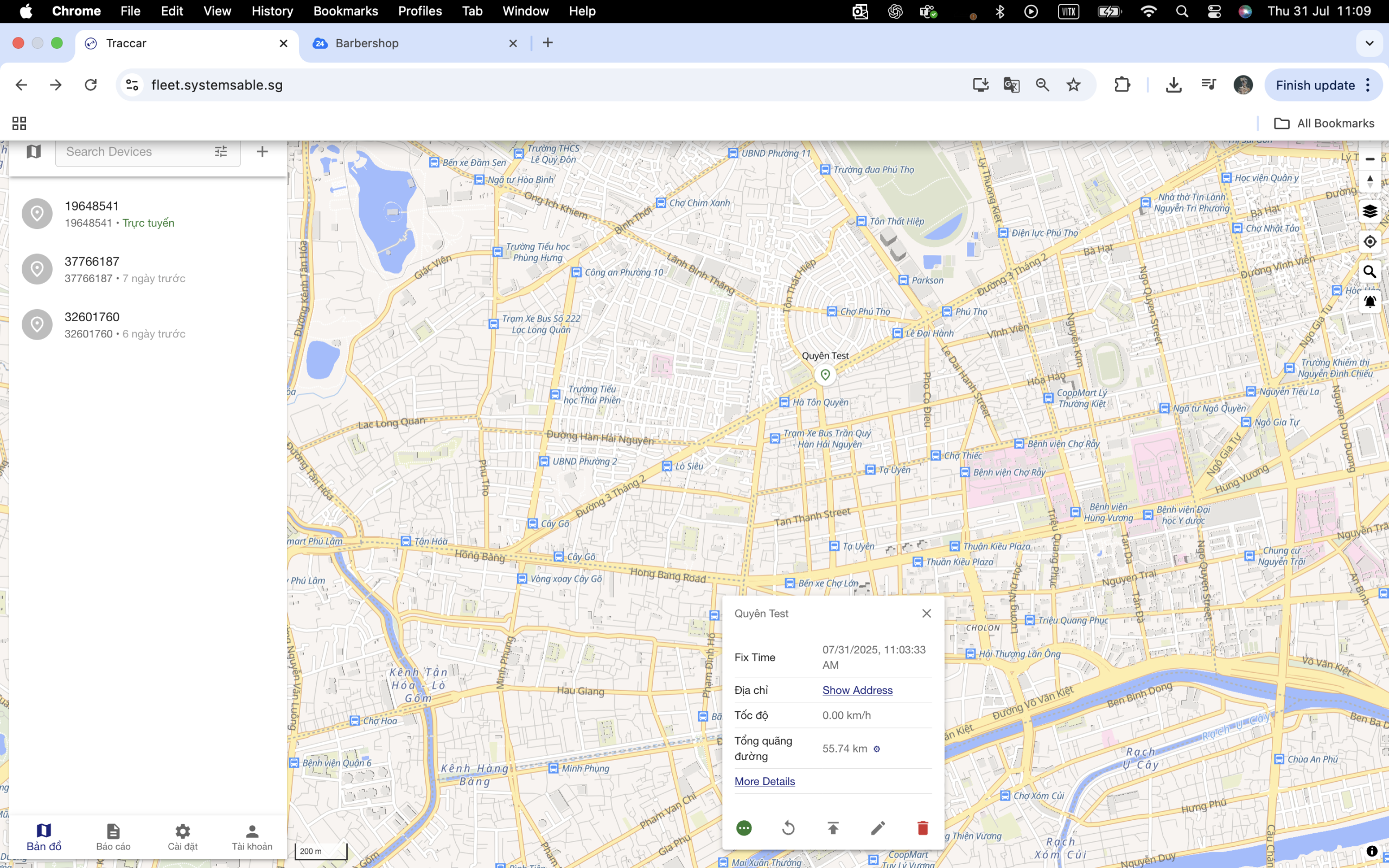Click the Quyên Test map marker

[x=825, y=375]
